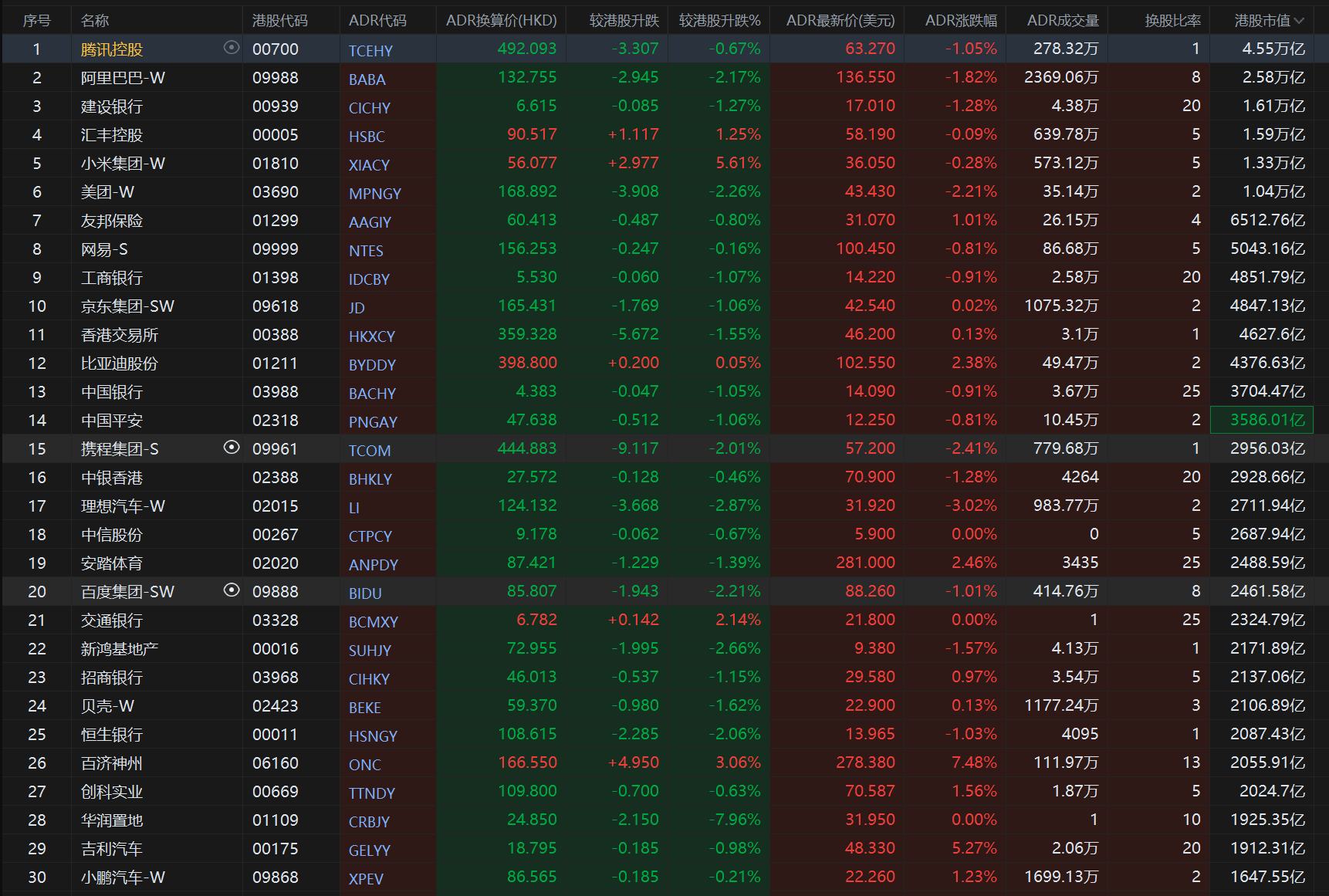Click the Hong Kong stock code 00700
Viewport: 1329px width, 896px height.
276,49
